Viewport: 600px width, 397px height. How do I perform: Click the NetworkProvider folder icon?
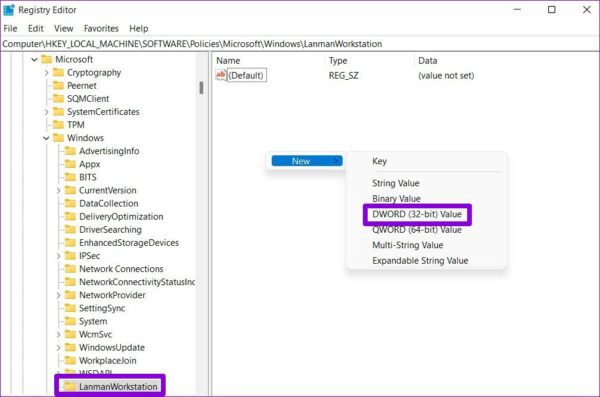point(70,295)
